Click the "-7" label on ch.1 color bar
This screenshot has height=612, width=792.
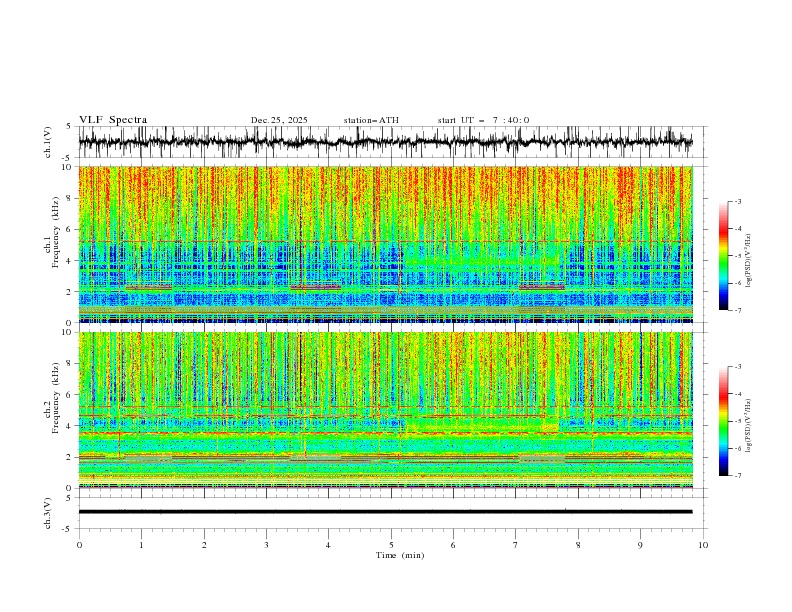click(737, 310)
